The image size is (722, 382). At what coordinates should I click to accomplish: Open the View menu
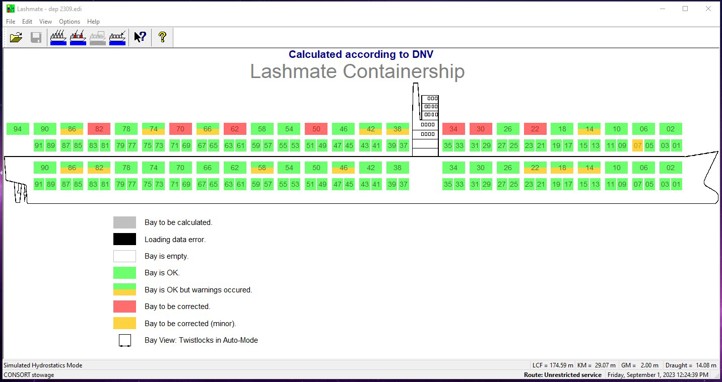pyautogui.click(x=45, y=22)
